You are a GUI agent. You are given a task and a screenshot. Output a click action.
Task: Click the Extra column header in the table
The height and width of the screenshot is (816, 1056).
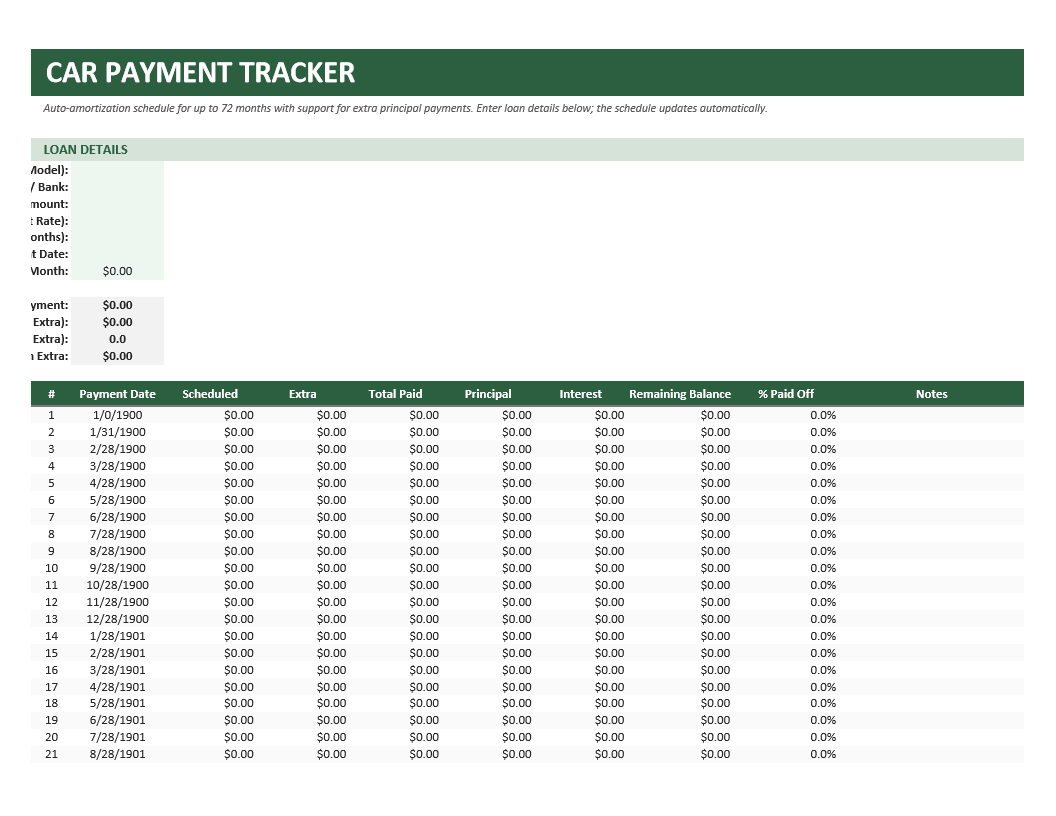tap(302, 394)
